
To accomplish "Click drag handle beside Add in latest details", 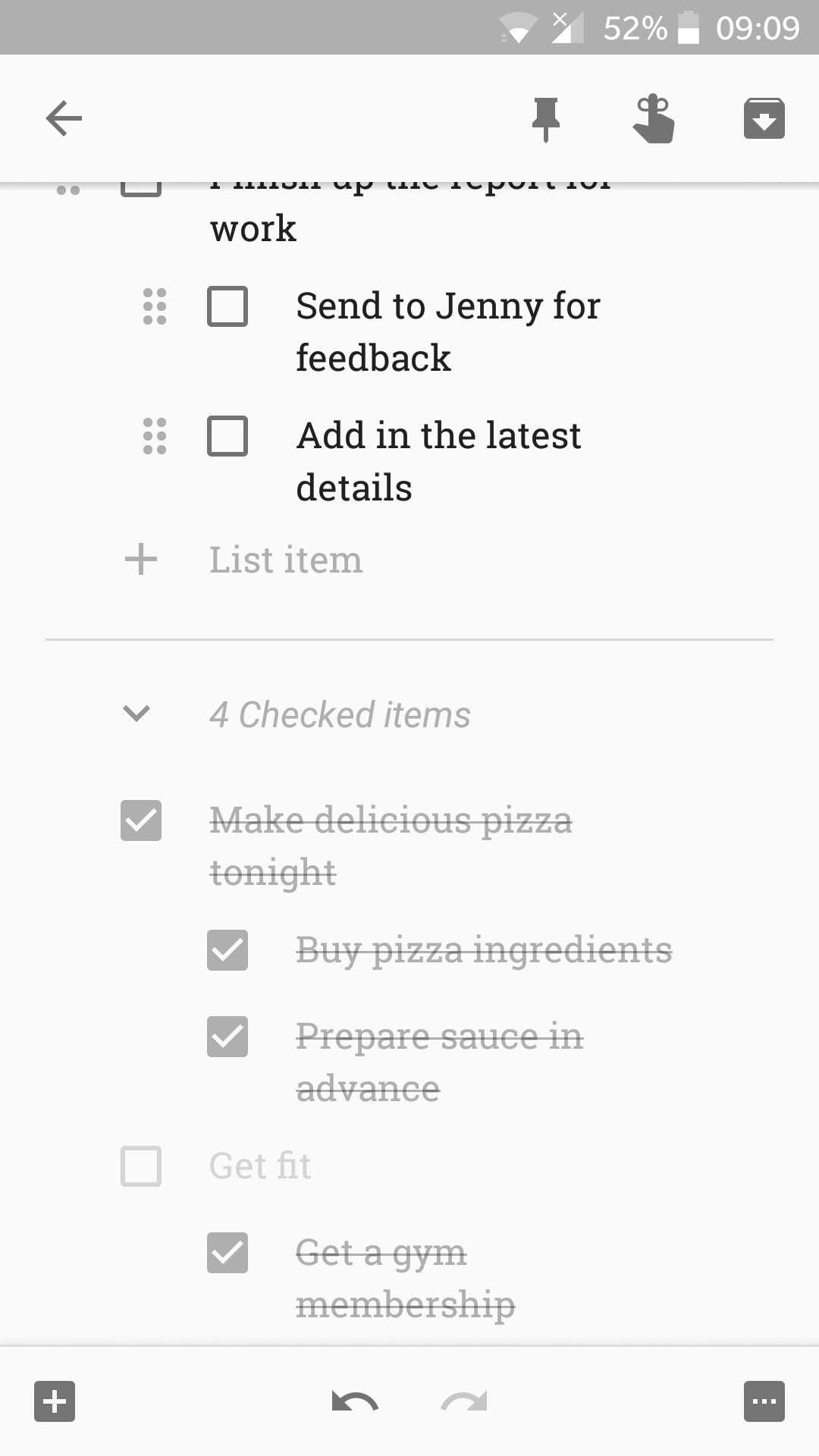I will tap(155, 436).
